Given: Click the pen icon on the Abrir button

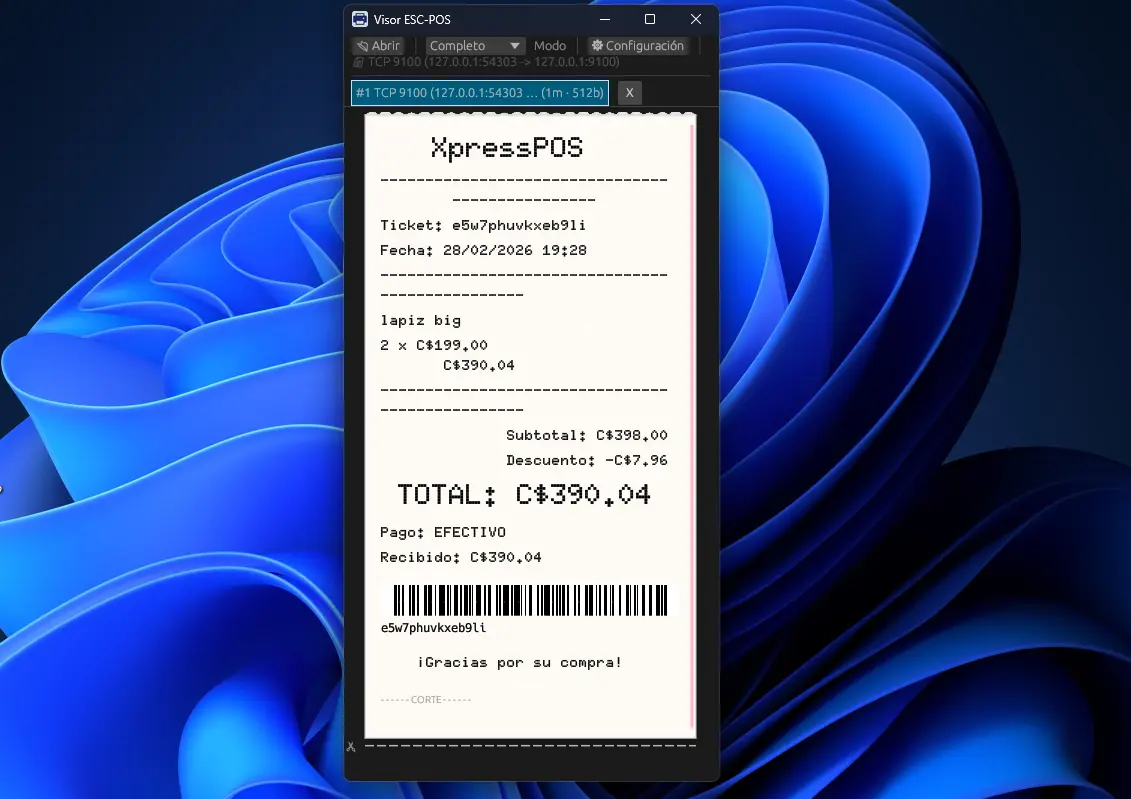Looking at the screenshot, I should click(362, 45).
